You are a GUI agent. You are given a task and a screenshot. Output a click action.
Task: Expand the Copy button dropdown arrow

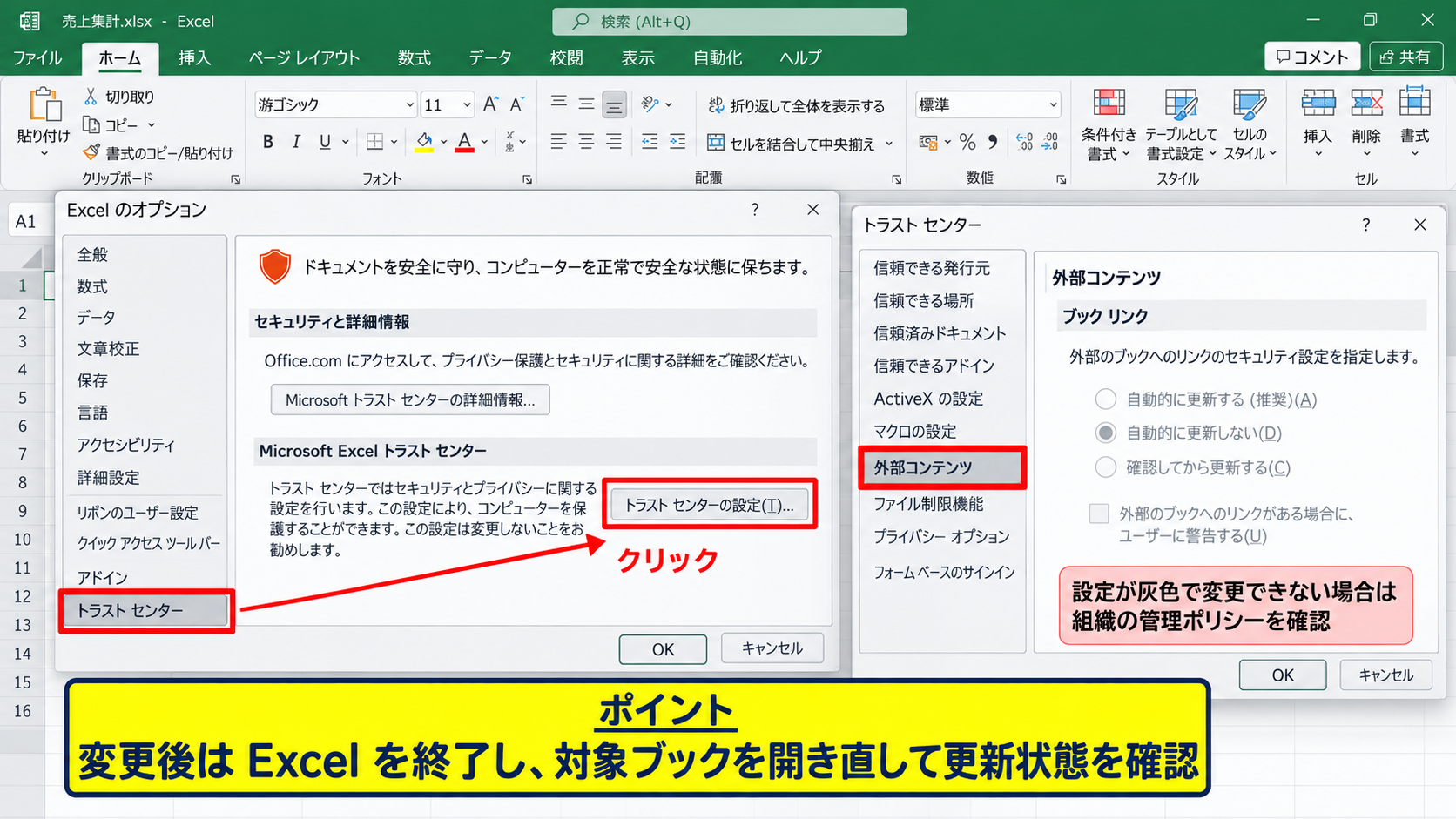click(x=152, y=125)
